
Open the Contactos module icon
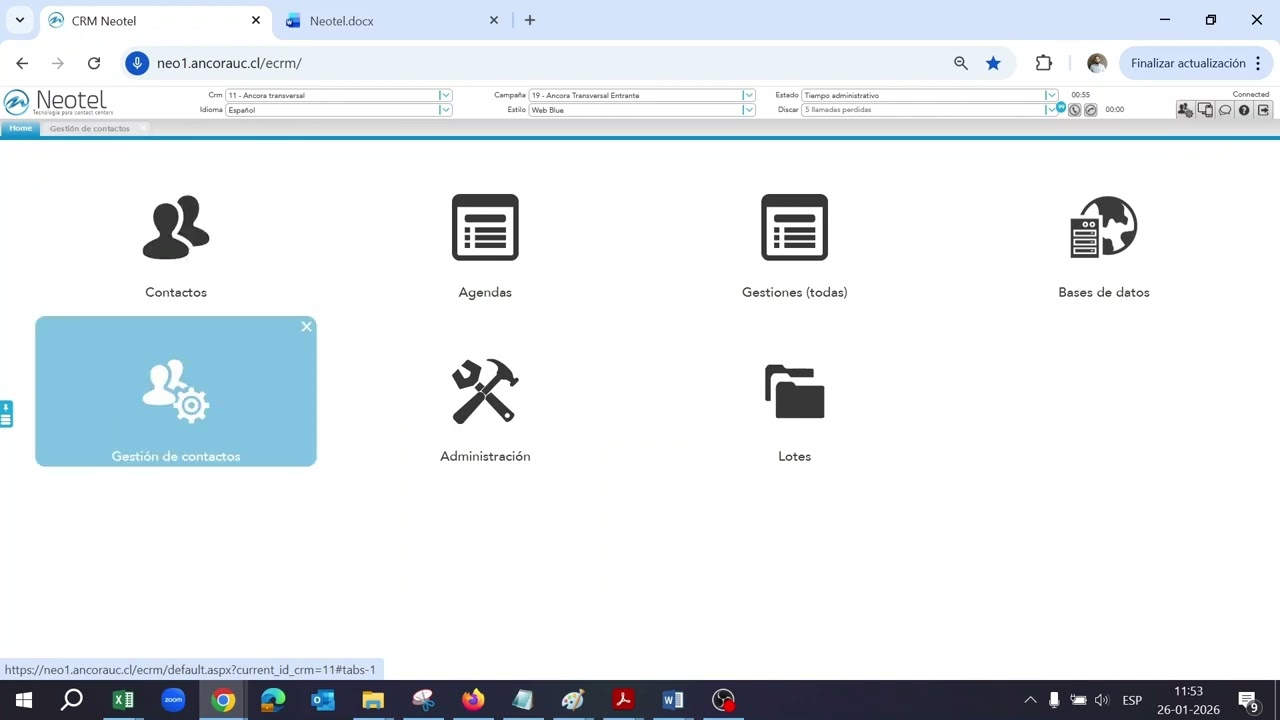coord(176,228)
